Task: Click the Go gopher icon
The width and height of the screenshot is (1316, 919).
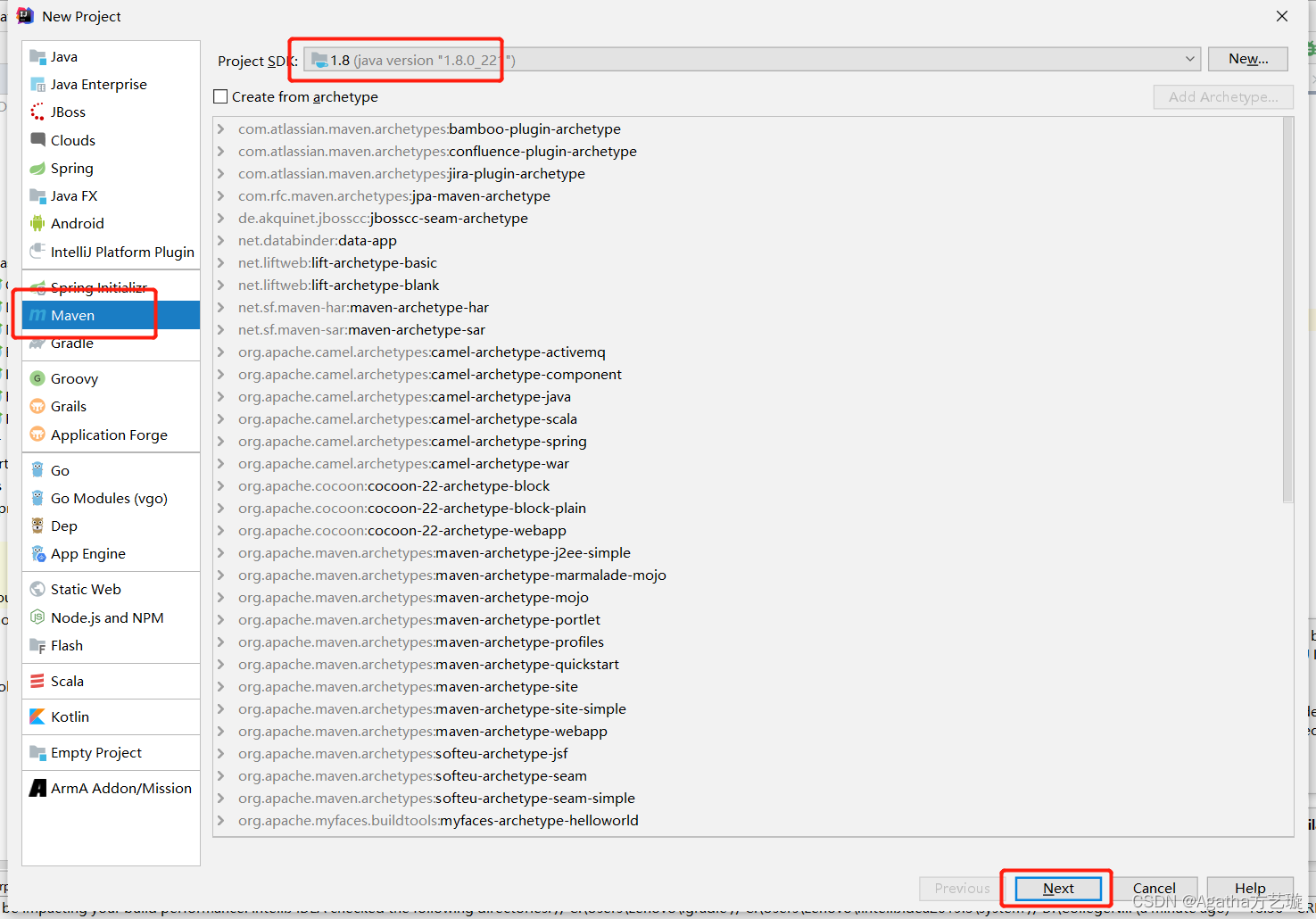Action: click(37, 470)
